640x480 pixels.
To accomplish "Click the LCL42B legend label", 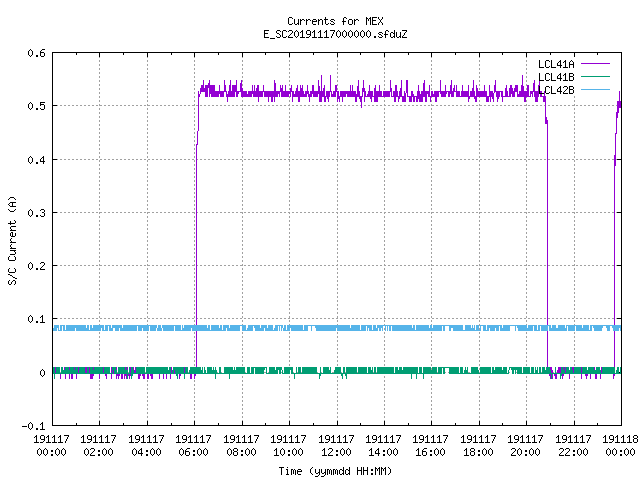I will (x=556, y=90).
